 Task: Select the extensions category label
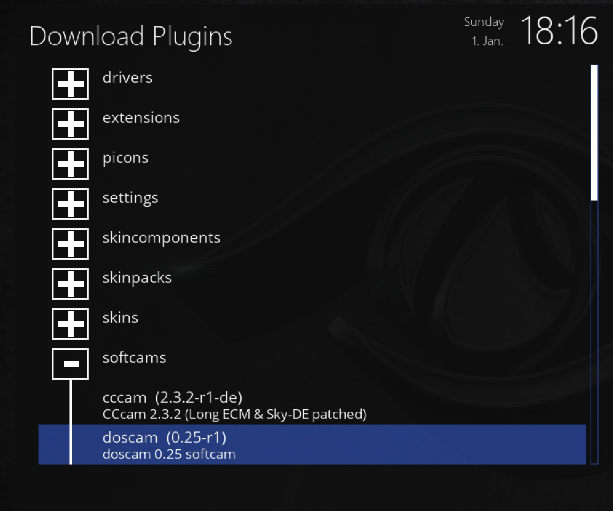(x=141, y=118)
